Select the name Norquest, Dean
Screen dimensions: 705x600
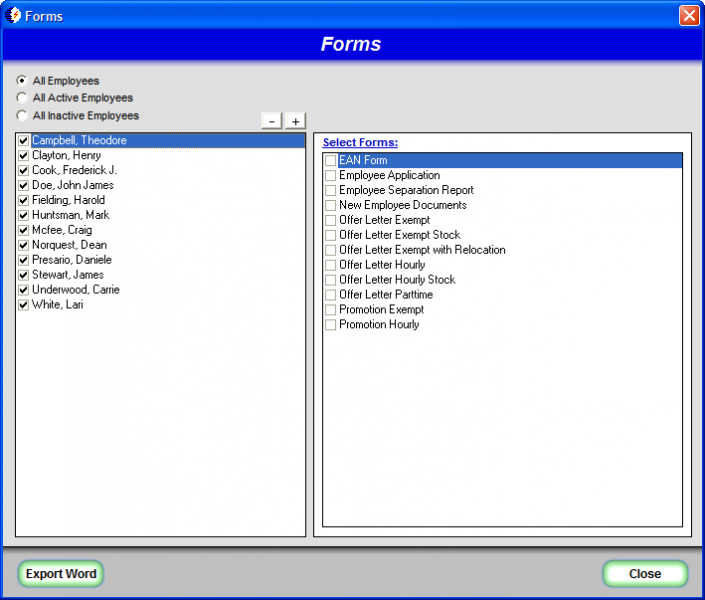pyautogui.click(x=70, y=245)
